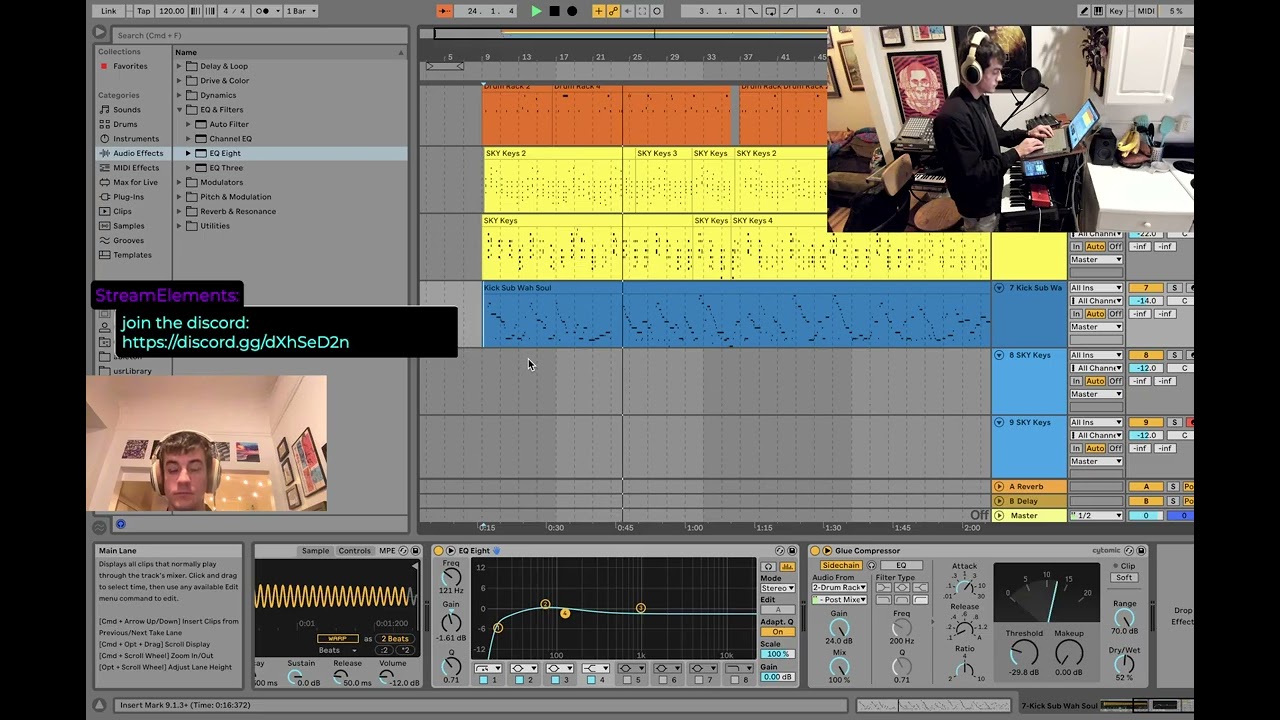This screenshot has width=1280, height=720.
Task: Collapse the EQ & Filters folder
Action: (x=179, y=110)
